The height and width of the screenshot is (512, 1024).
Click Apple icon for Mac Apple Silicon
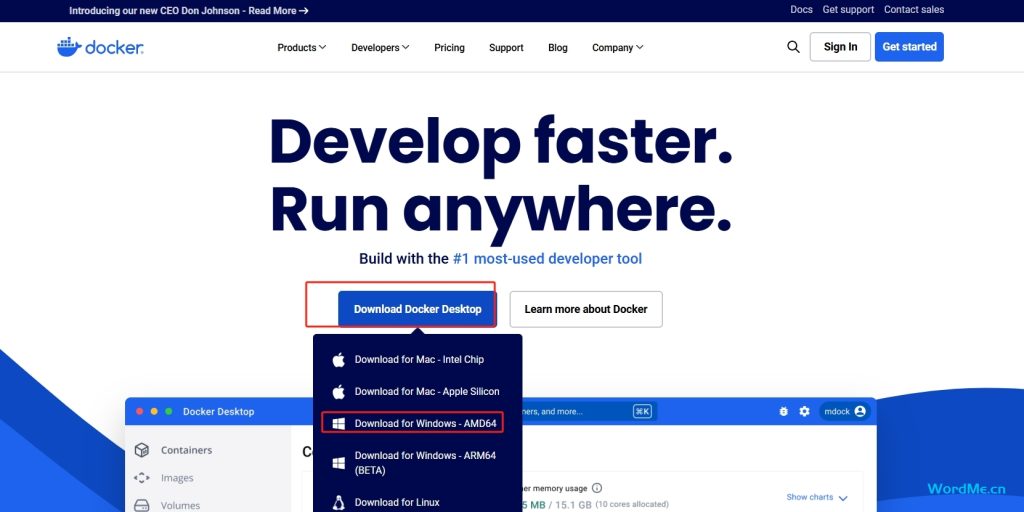(x=338, y=392)
